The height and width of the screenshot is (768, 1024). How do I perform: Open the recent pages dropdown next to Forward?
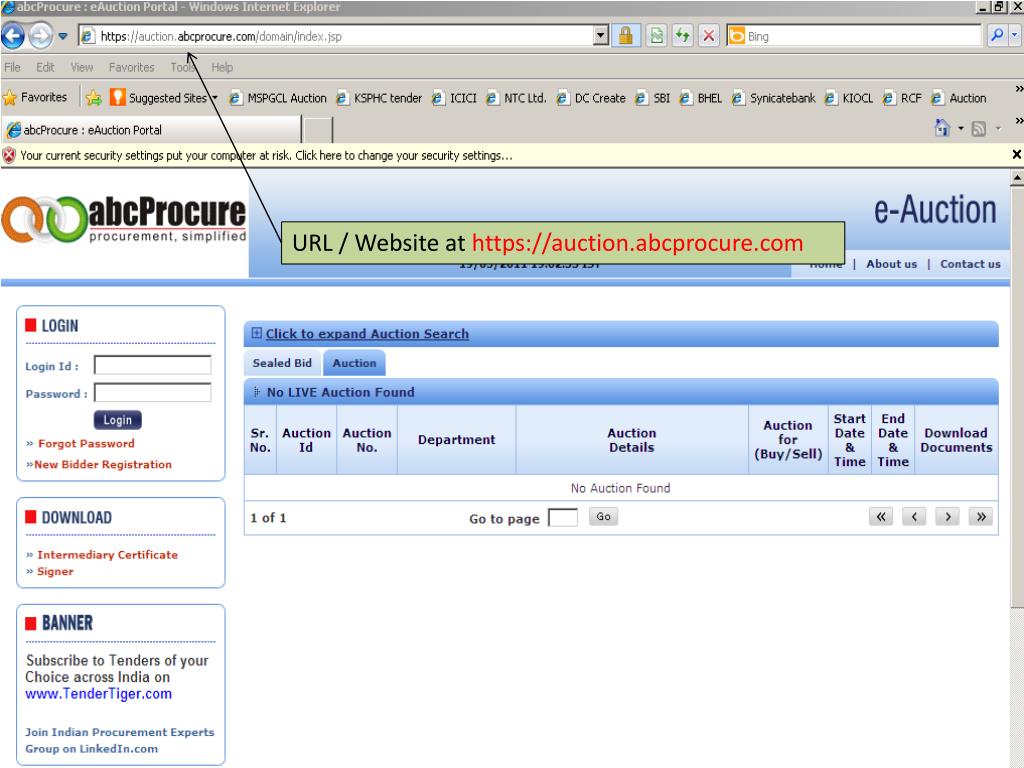click(x=63, y=37)
